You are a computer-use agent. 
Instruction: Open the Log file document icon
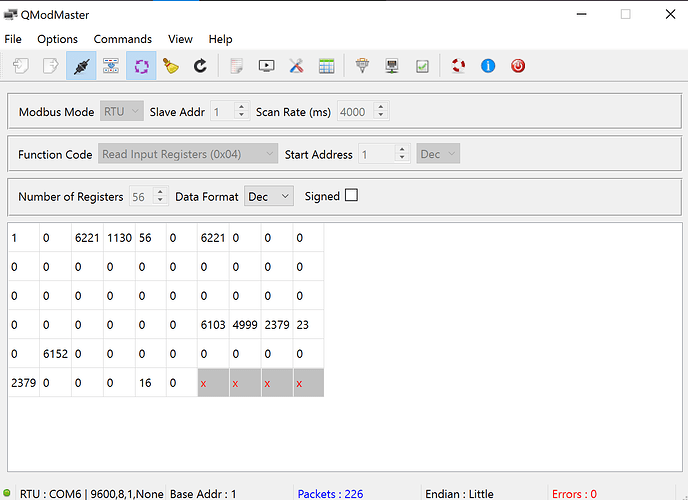click(x=236, y=66)
